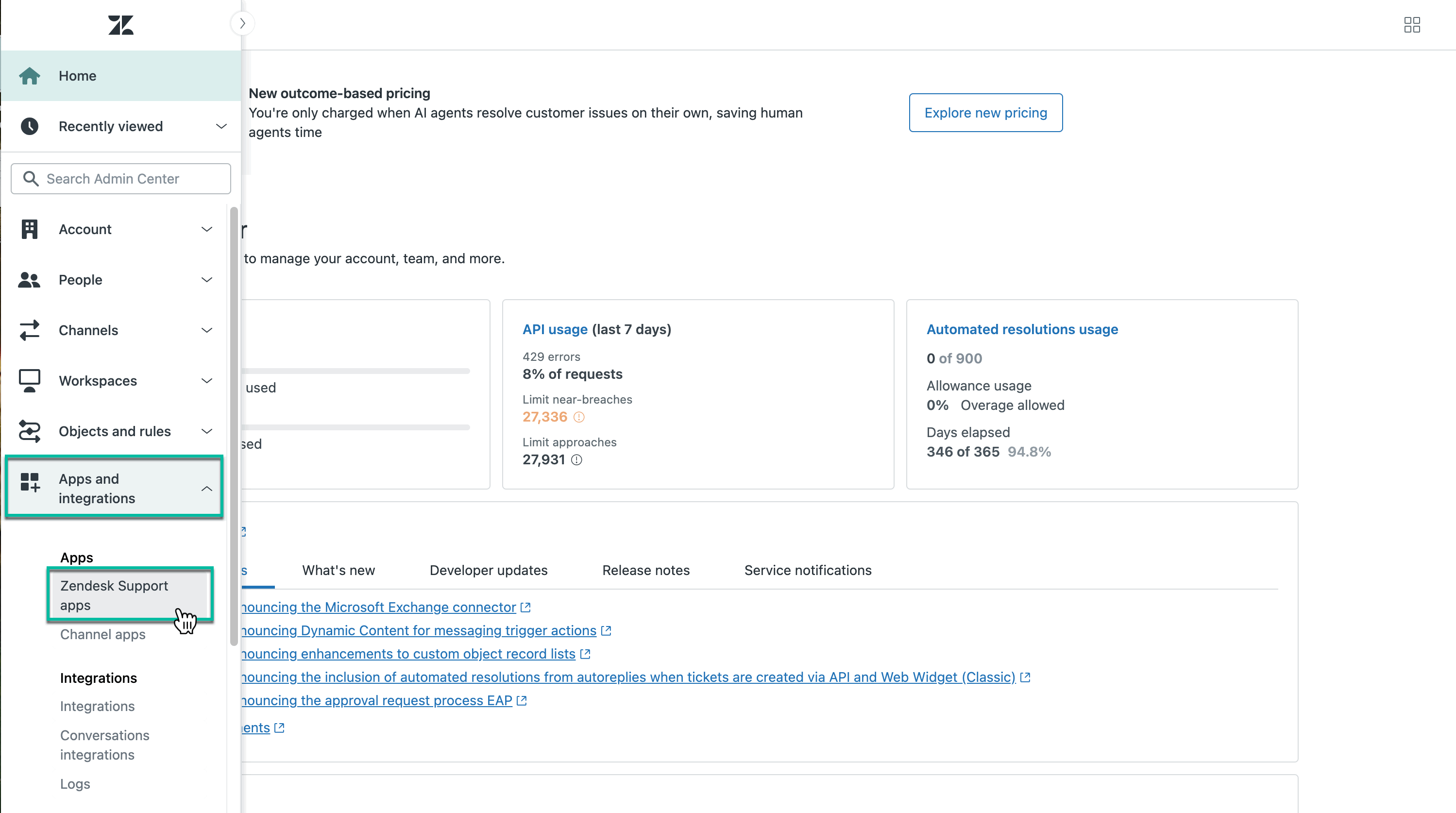The width and height of the screenshot is (1456, 813).
Task: Click the warning icon next to 27,931
Action: point(577,459)
